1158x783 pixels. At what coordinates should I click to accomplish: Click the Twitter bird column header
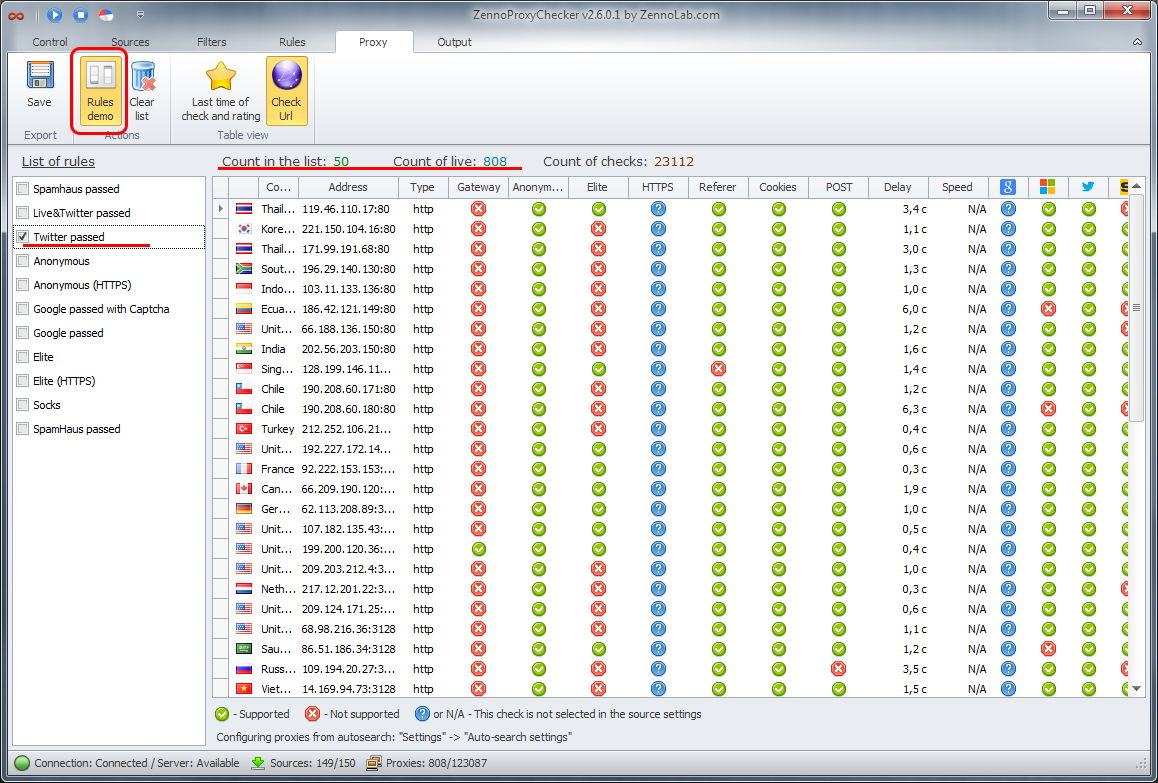tap(1088, 187)
